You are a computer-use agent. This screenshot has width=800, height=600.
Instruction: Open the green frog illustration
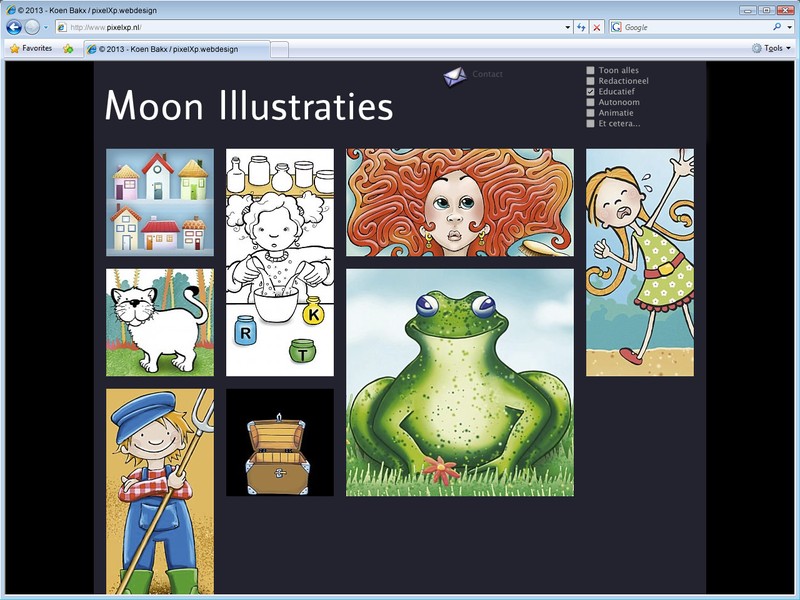(460, 382)
